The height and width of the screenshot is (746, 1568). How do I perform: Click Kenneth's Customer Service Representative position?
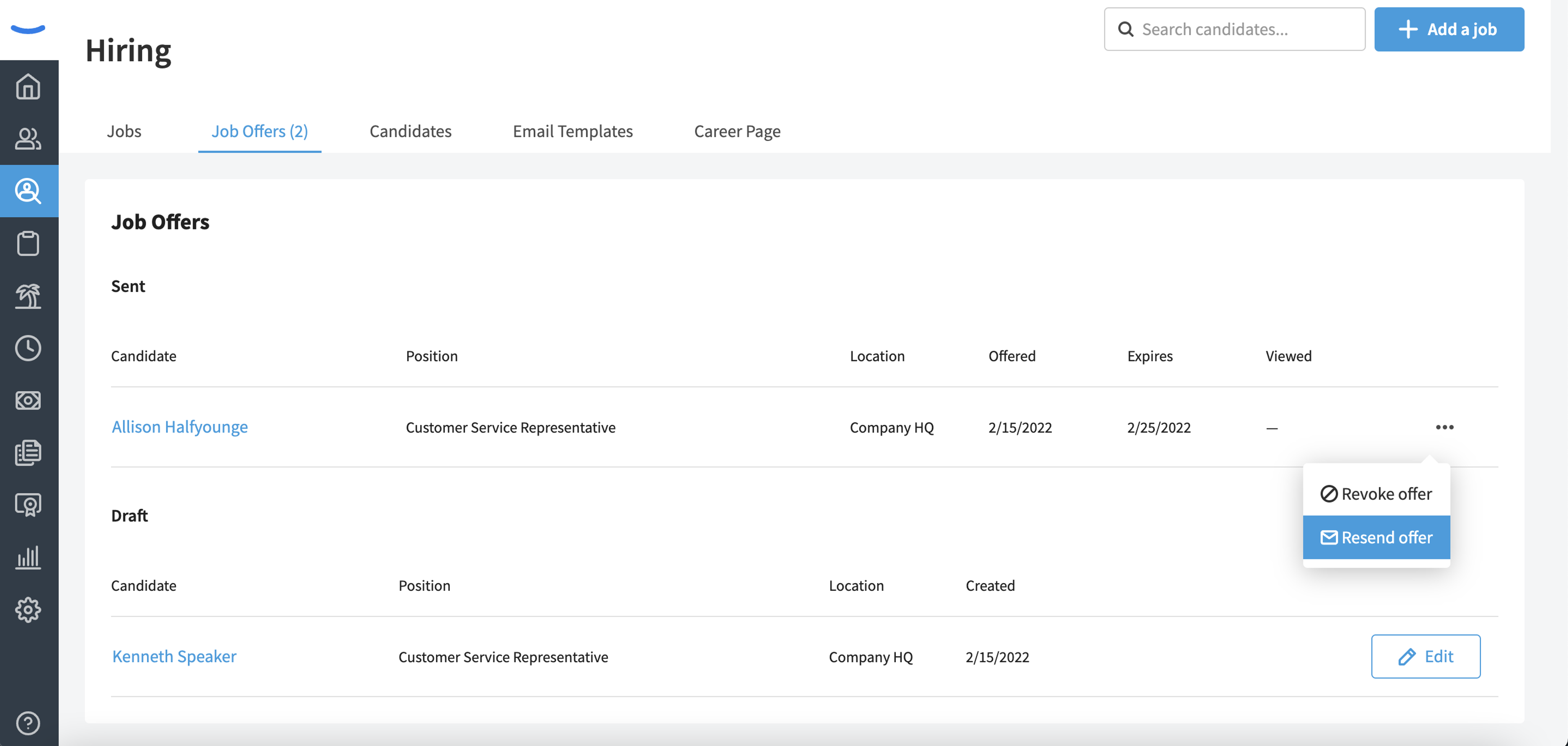pos(503,657)
